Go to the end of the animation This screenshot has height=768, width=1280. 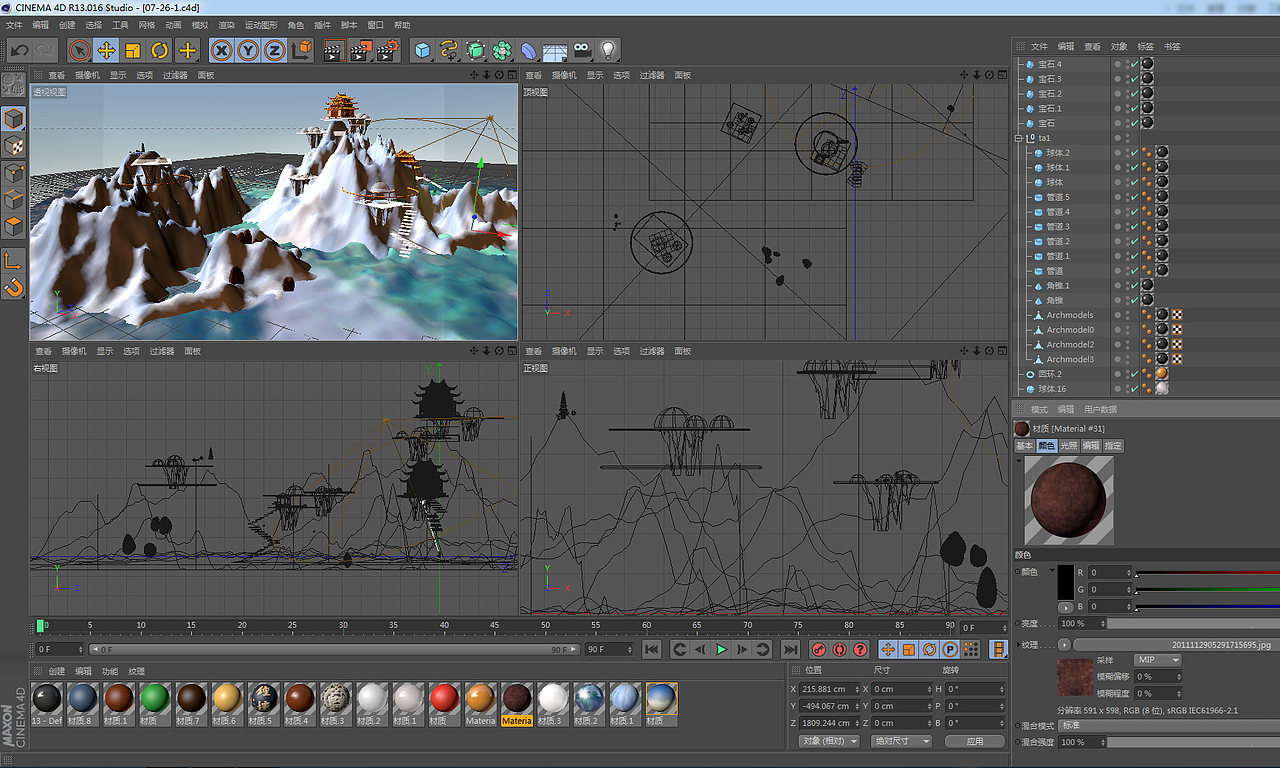[x=790, y=649]
